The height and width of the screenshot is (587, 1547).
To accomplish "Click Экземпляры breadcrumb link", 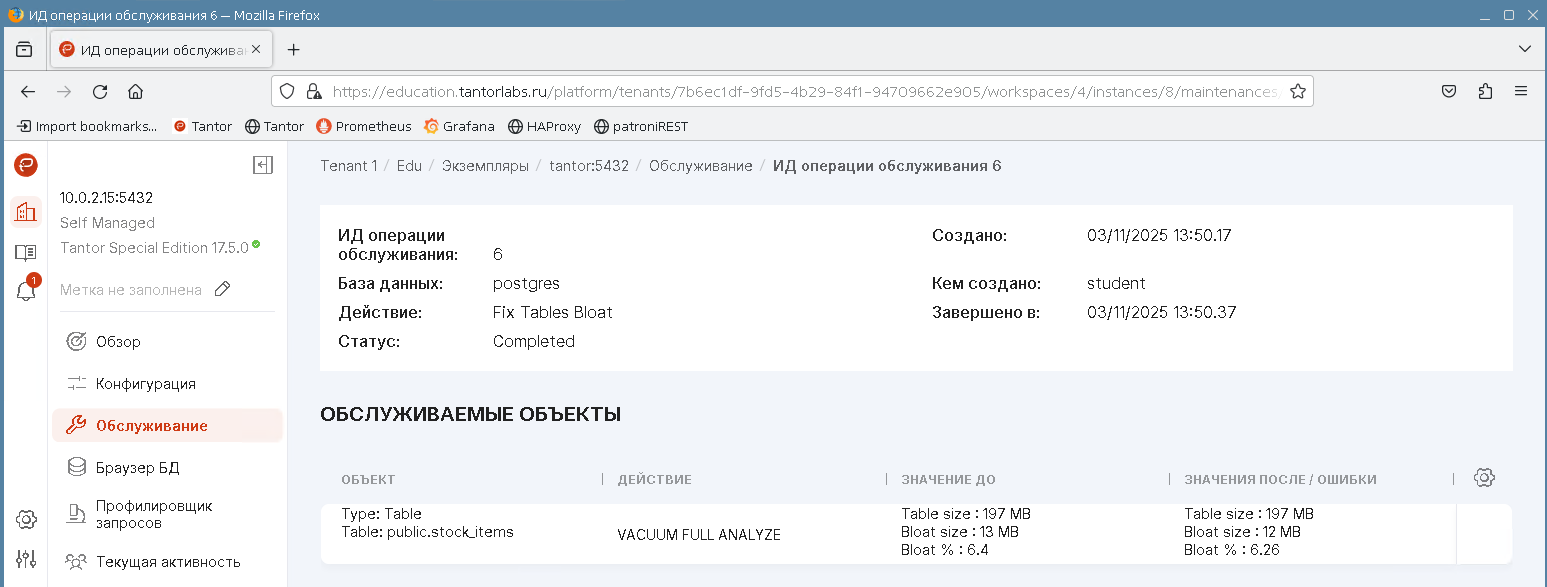I will point(485,166).
